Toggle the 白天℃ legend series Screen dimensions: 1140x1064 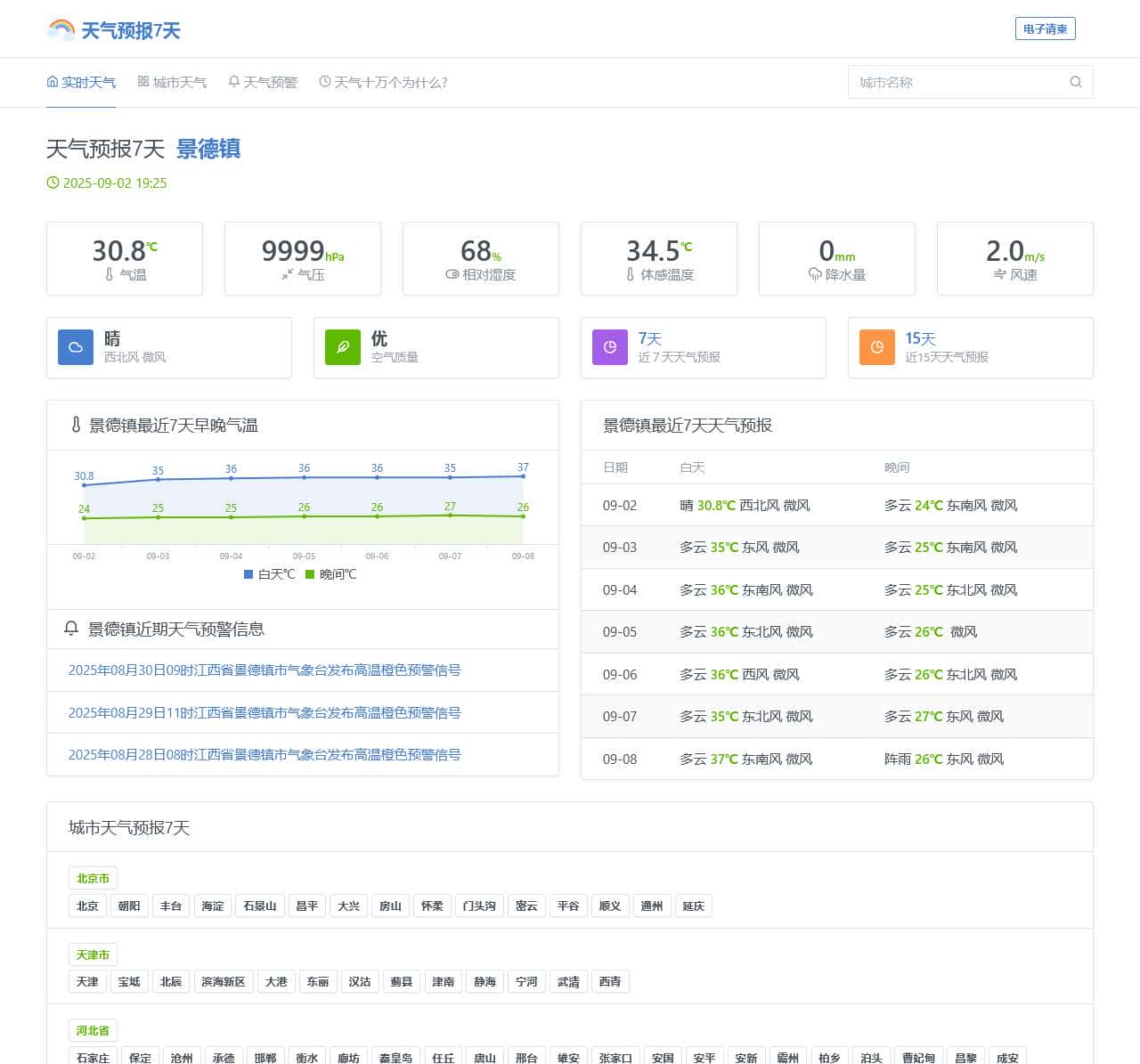(x=269, y=574)
